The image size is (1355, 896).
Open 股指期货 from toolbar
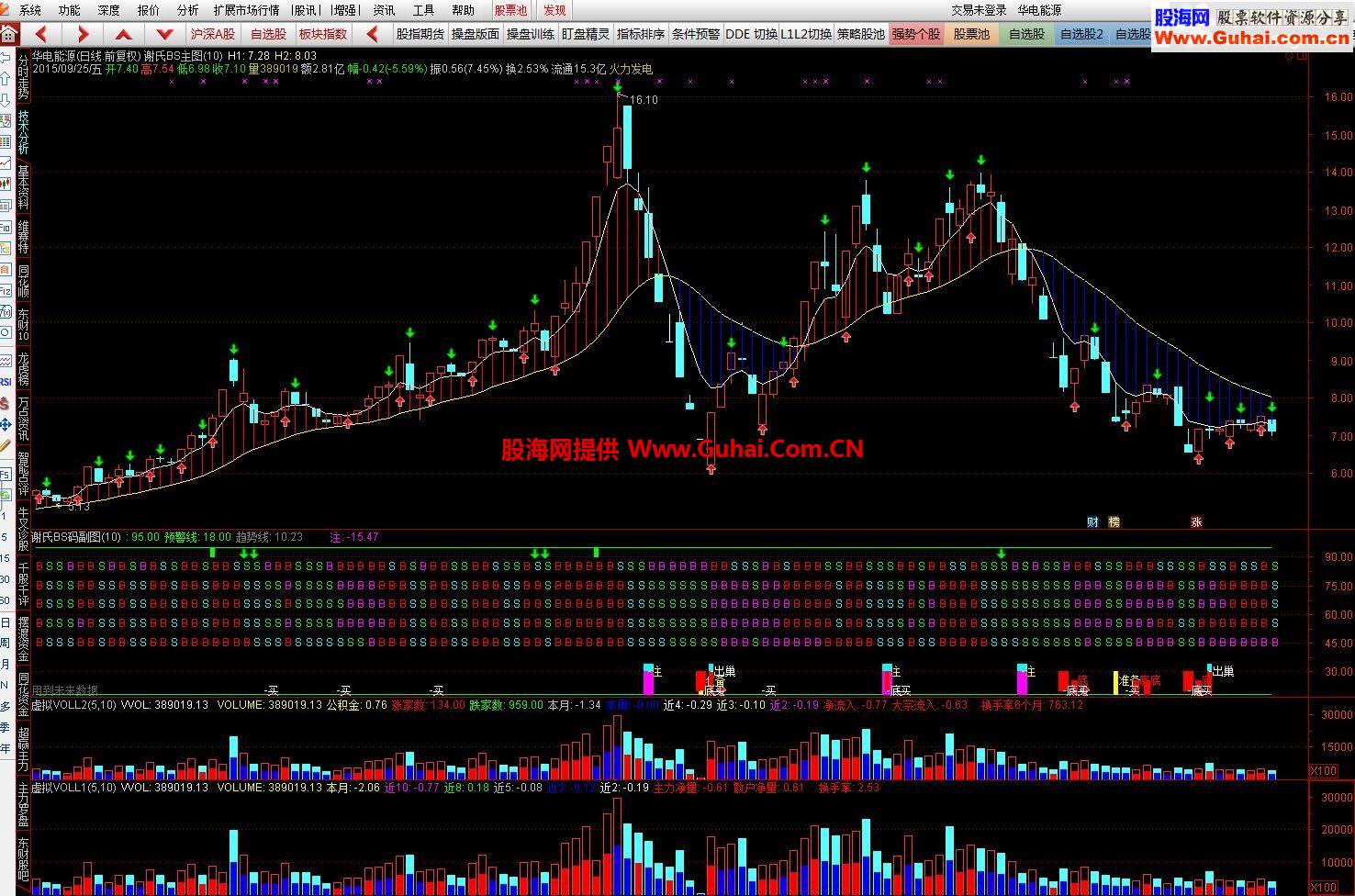[420, 34]
